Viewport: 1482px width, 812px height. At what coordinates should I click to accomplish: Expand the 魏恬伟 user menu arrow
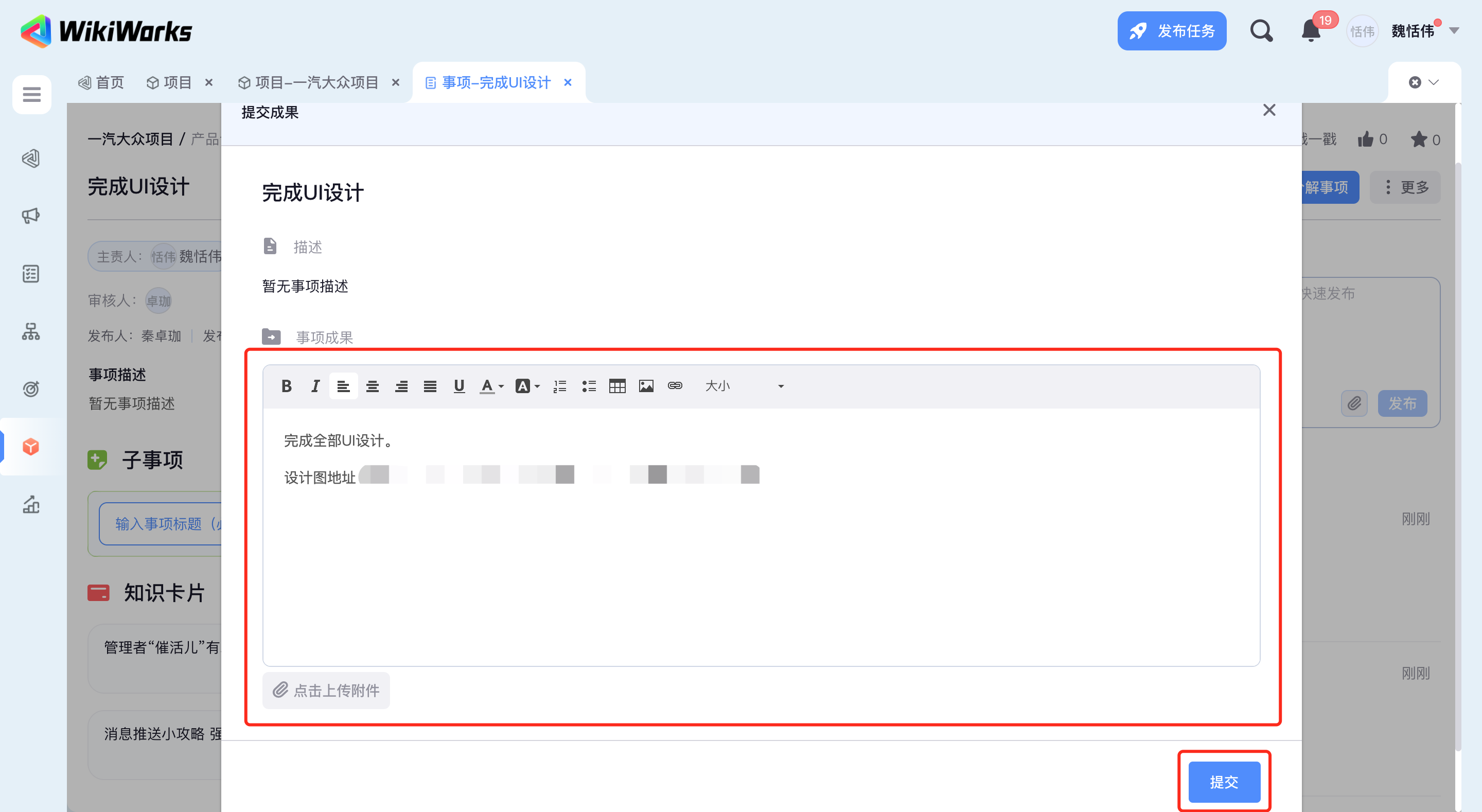1454,31
